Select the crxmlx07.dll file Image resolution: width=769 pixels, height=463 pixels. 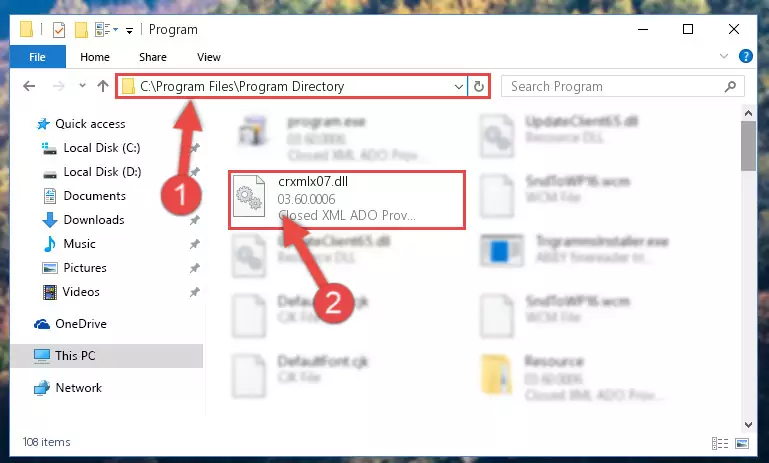[x=346, y=200]
